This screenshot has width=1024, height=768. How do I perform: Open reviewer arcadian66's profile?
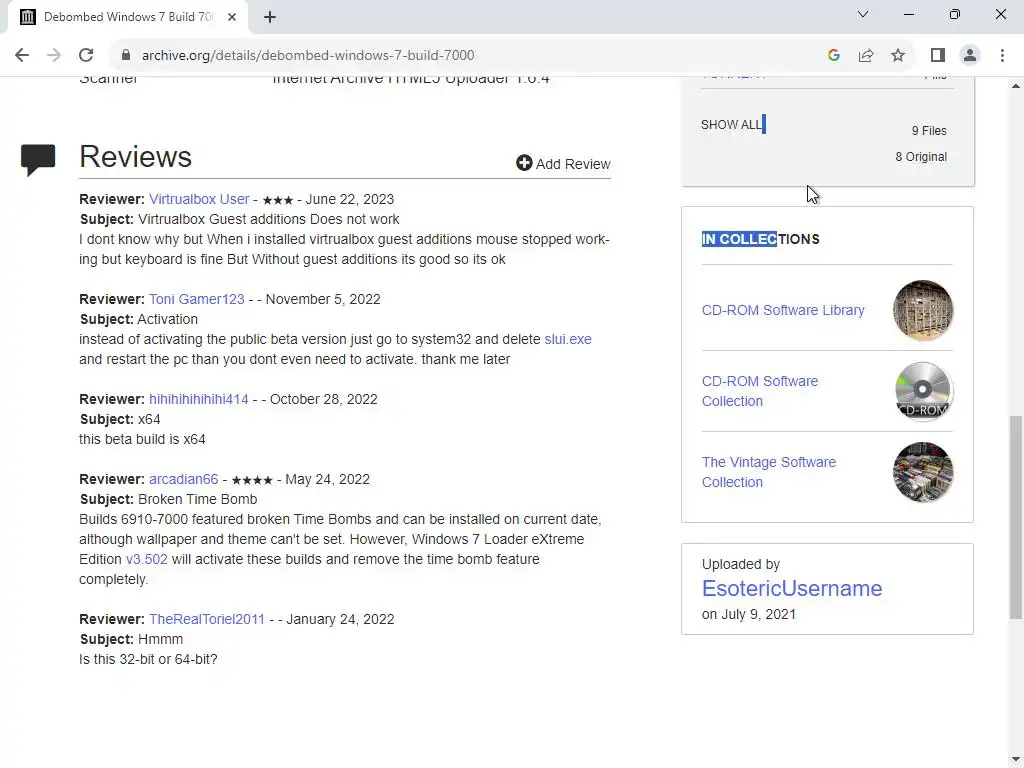click(x=184, y=479)
